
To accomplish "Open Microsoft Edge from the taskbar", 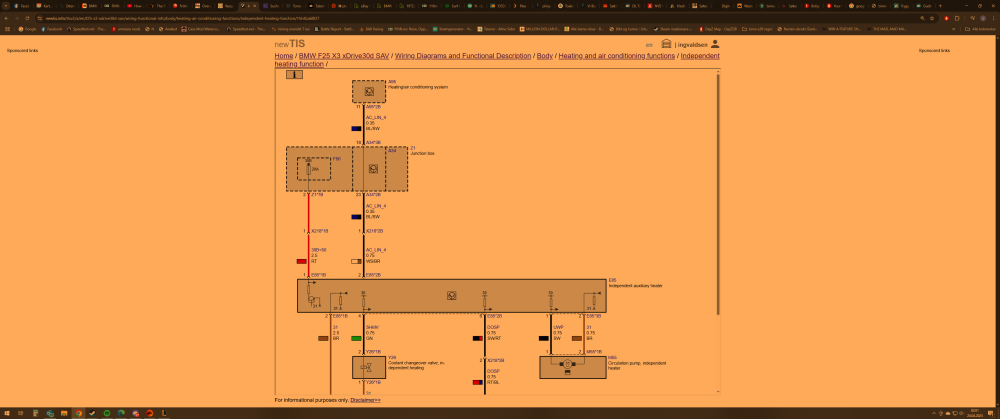I will [x=121, y=413].
